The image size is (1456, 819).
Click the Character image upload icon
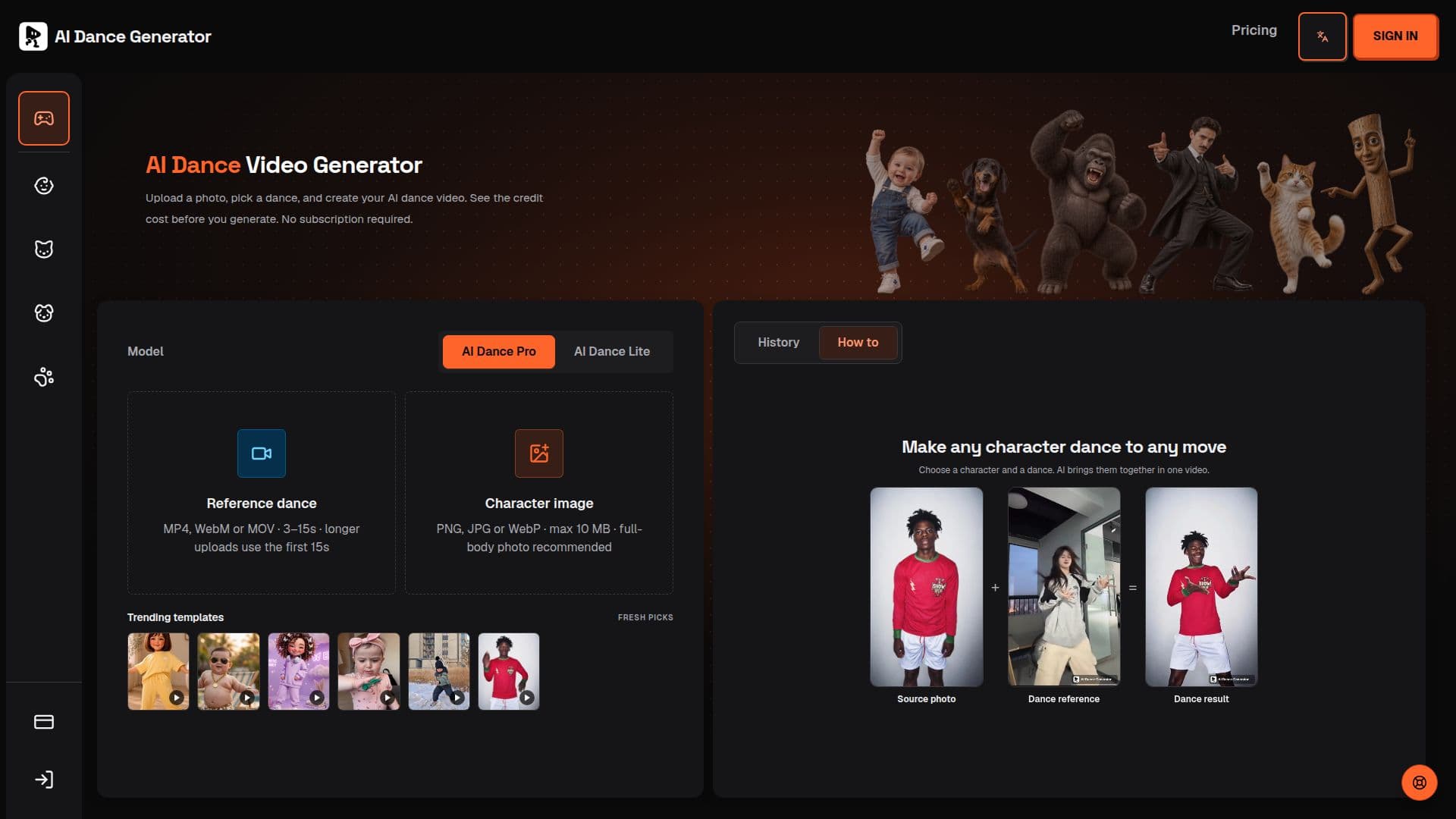coord(539,453)
